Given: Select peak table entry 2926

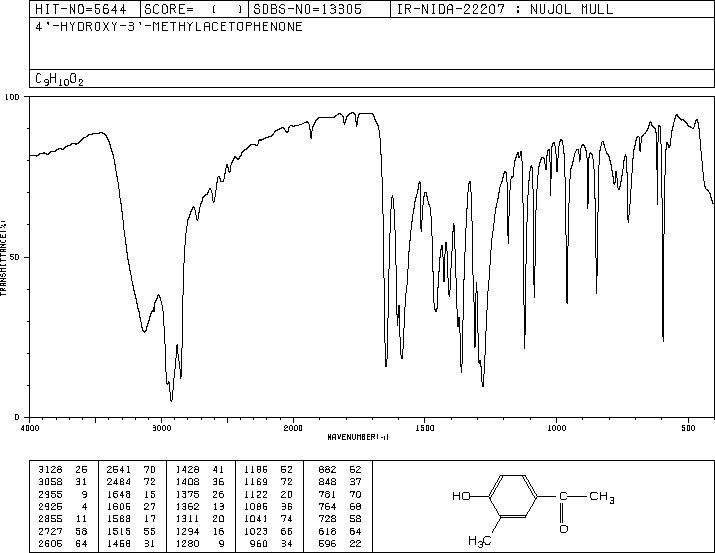Looking at the screenshot, I should coord(50,506).
